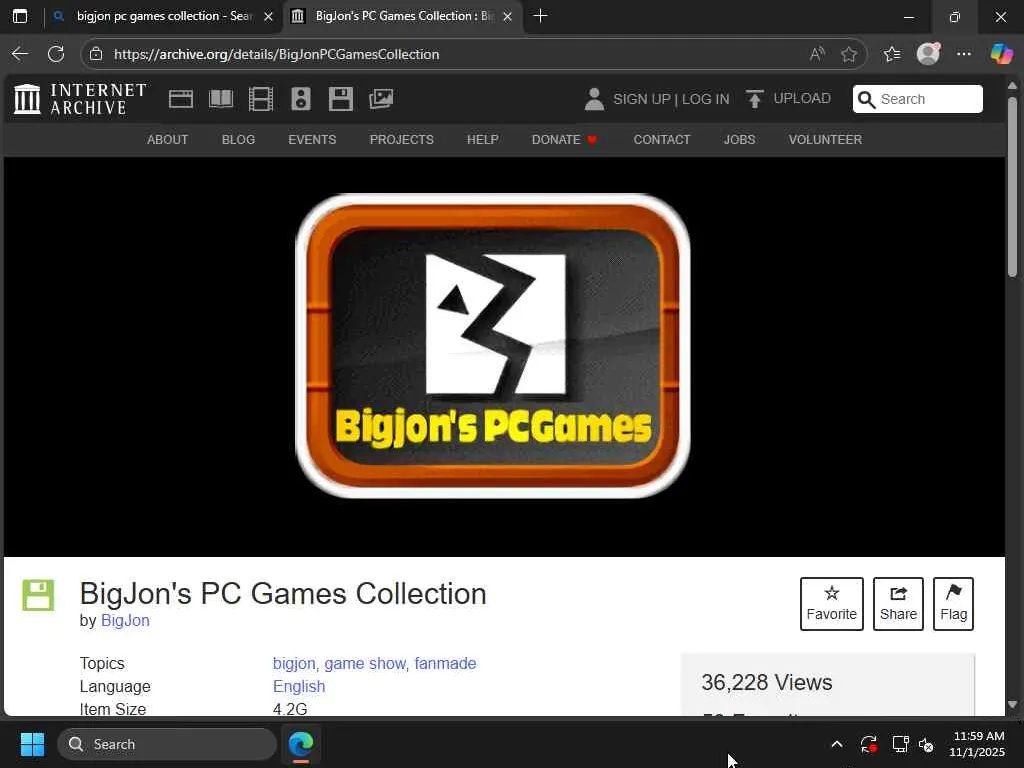1024x768 pixels.
Task: Open the Edge Settings and more menu
Action: tap(964, 54)
